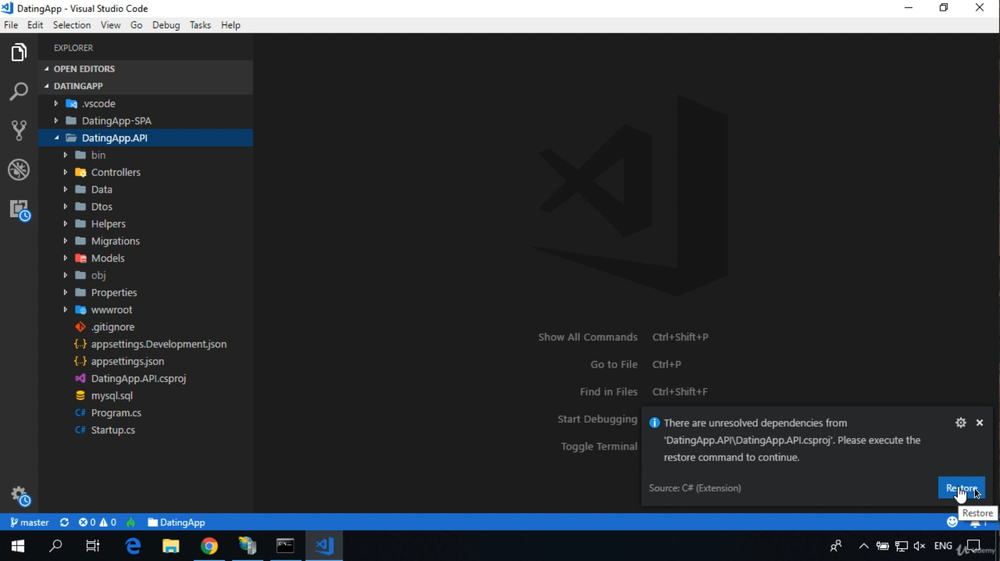Click the Visual Studio Code taskbar icon
This screenshot has width=1000, height=561.
click(x=324, y=546)
